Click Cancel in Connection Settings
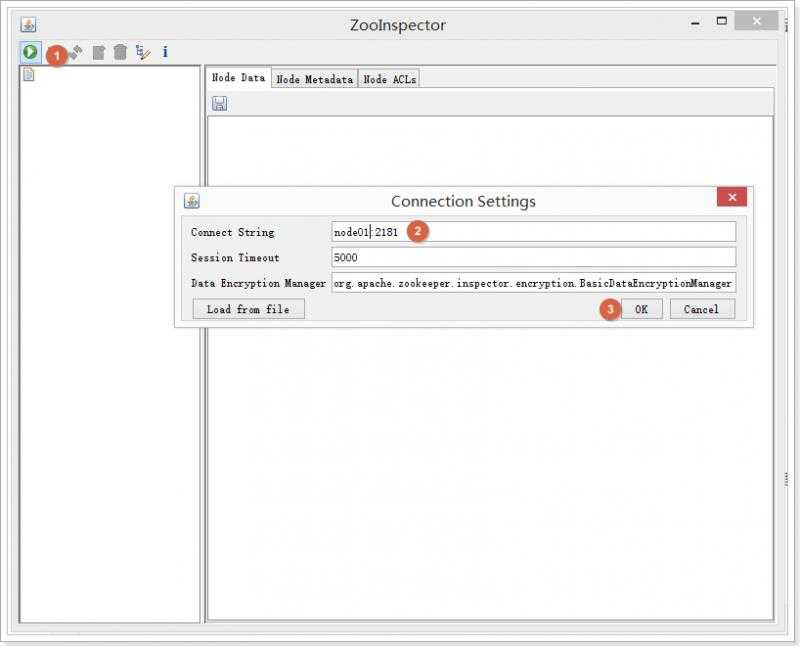Screen dimensions: 800x646 tap(702, 309)
